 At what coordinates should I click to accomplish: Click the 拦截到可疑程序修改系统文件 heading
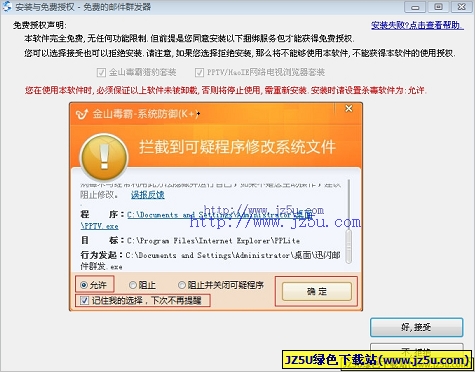(x=237, y=147)
